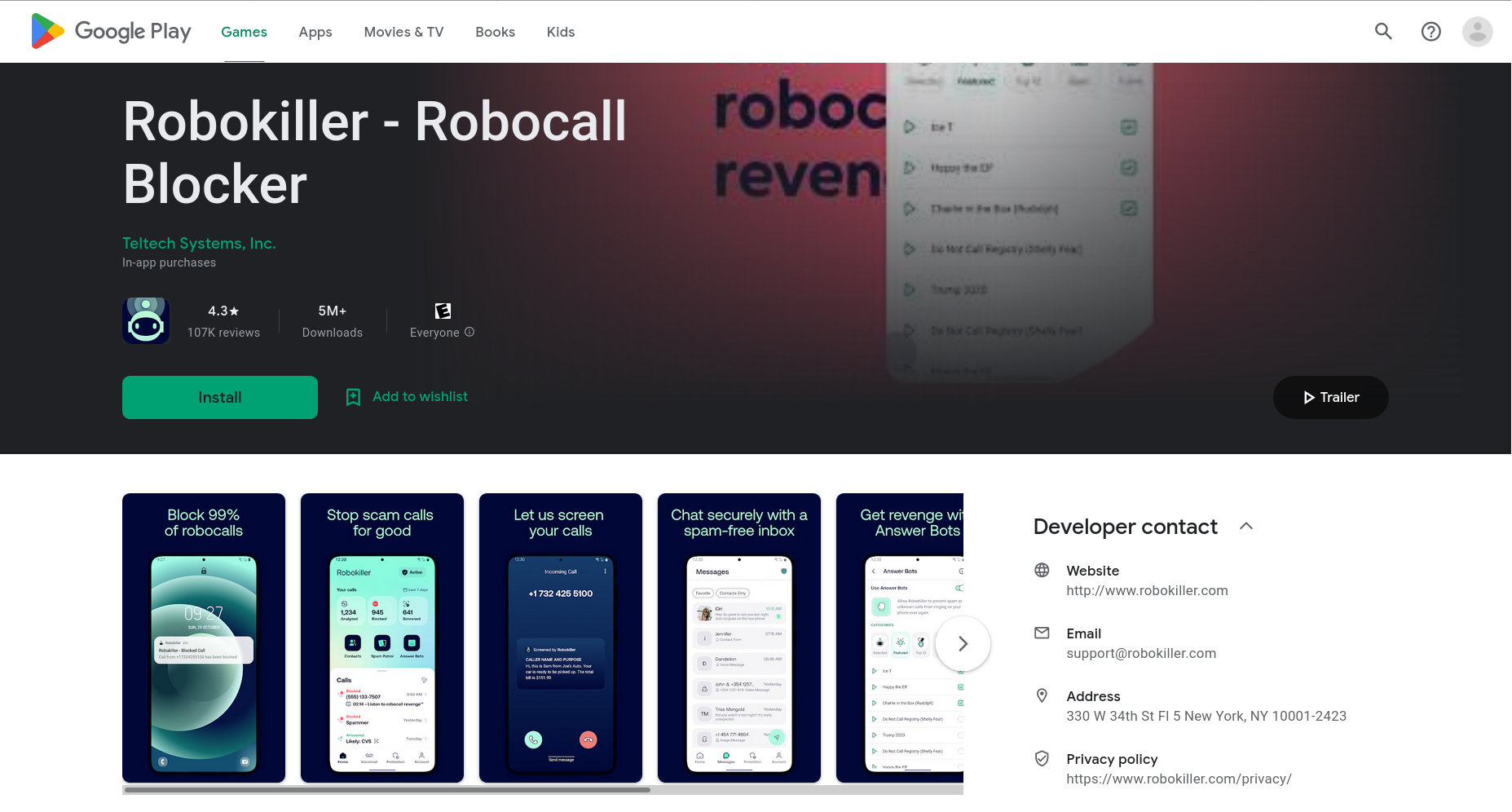
Task: Add Robokiller to wishlist
Action: pyautogui.click(x=407, y=397)
